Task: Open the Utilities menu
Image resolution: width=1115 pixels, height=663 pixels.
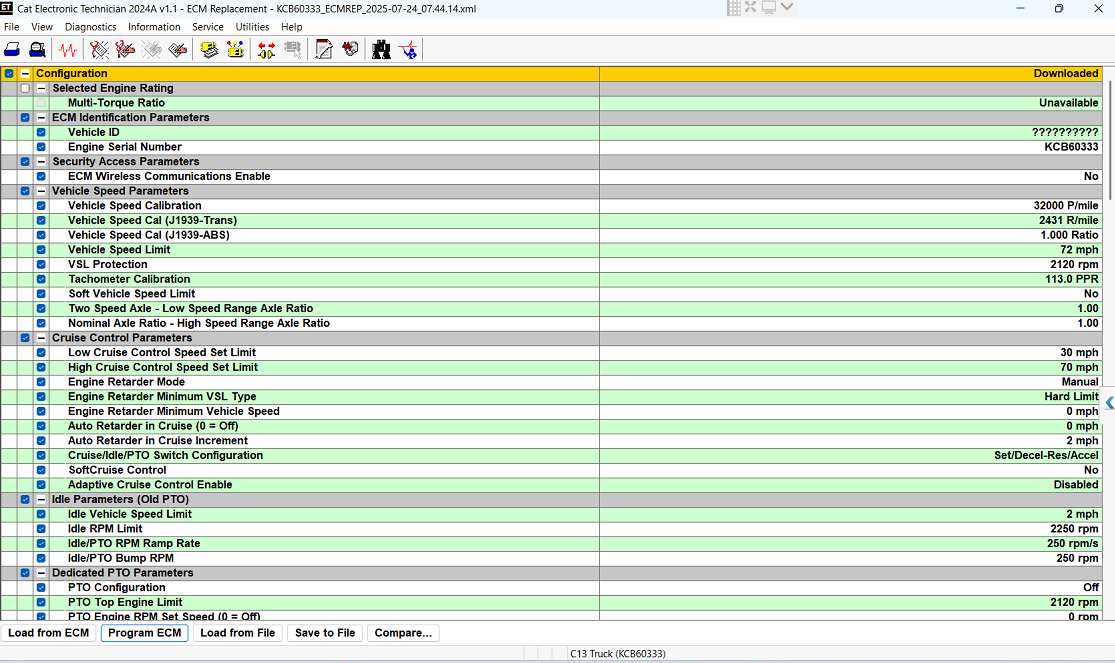Action: coord(252,27)
